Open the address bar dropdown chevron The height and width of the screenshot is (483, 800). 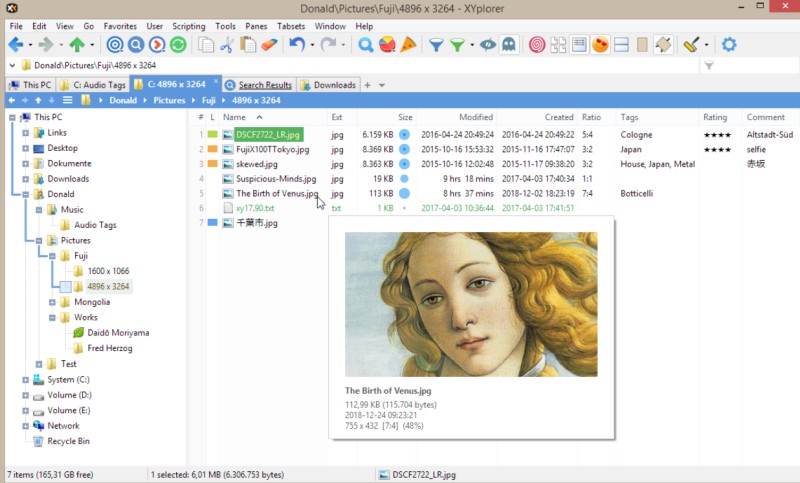(12, 65)
